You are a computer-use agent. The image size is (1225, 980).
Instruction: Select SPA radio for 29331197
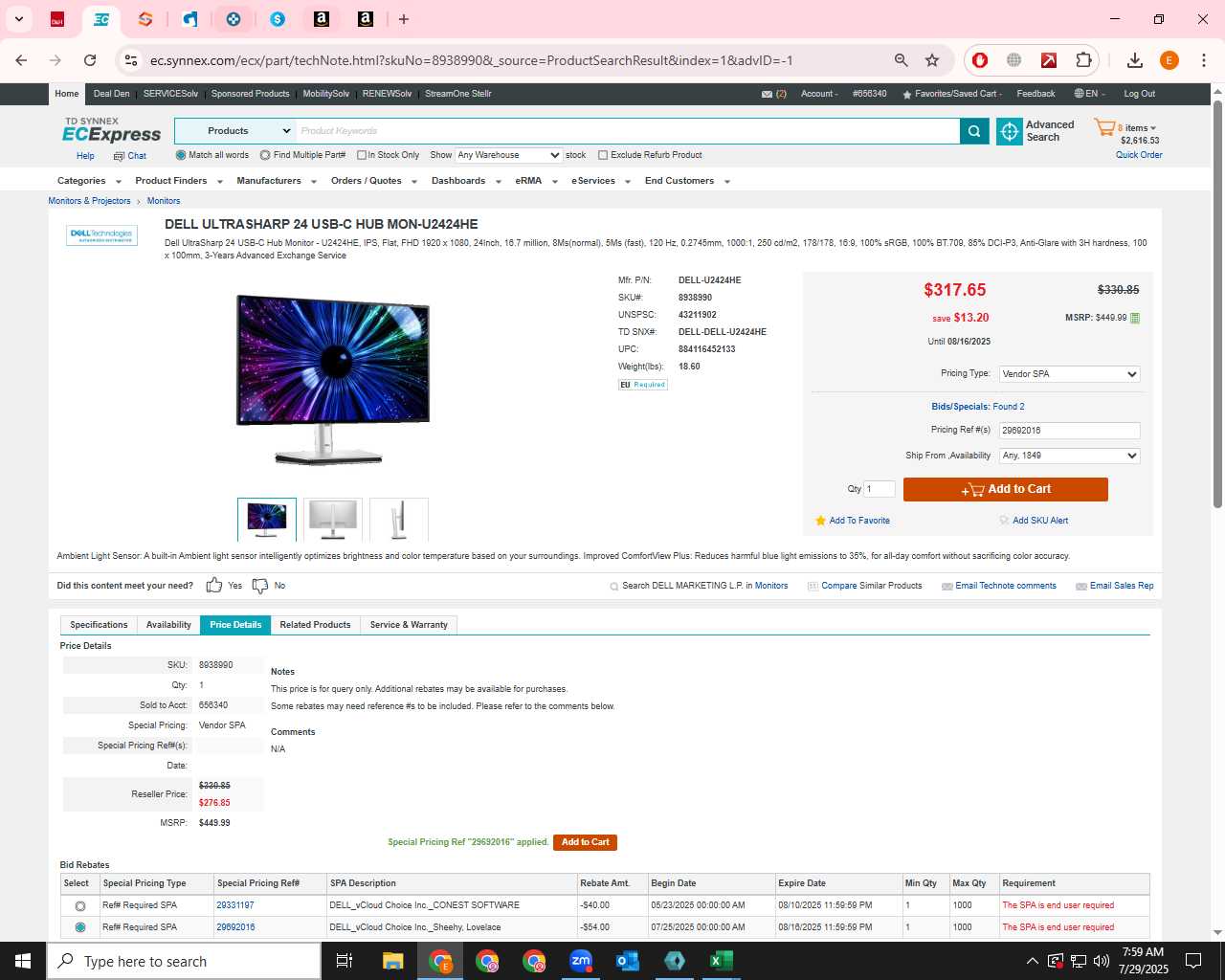(x=80, y=905)
